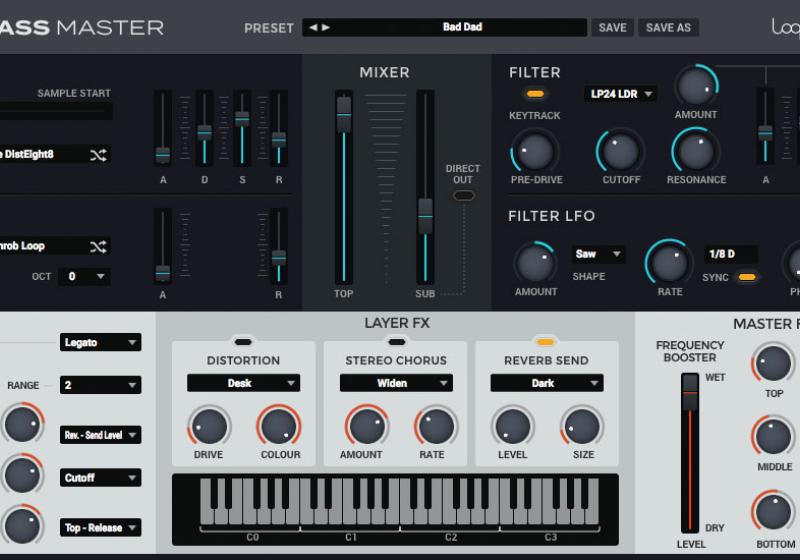Image resolution: width=800 pixels, height=560 pixels.
Task: Open the Saw LFO shape dropdown
Action: [x=597, y=254]
